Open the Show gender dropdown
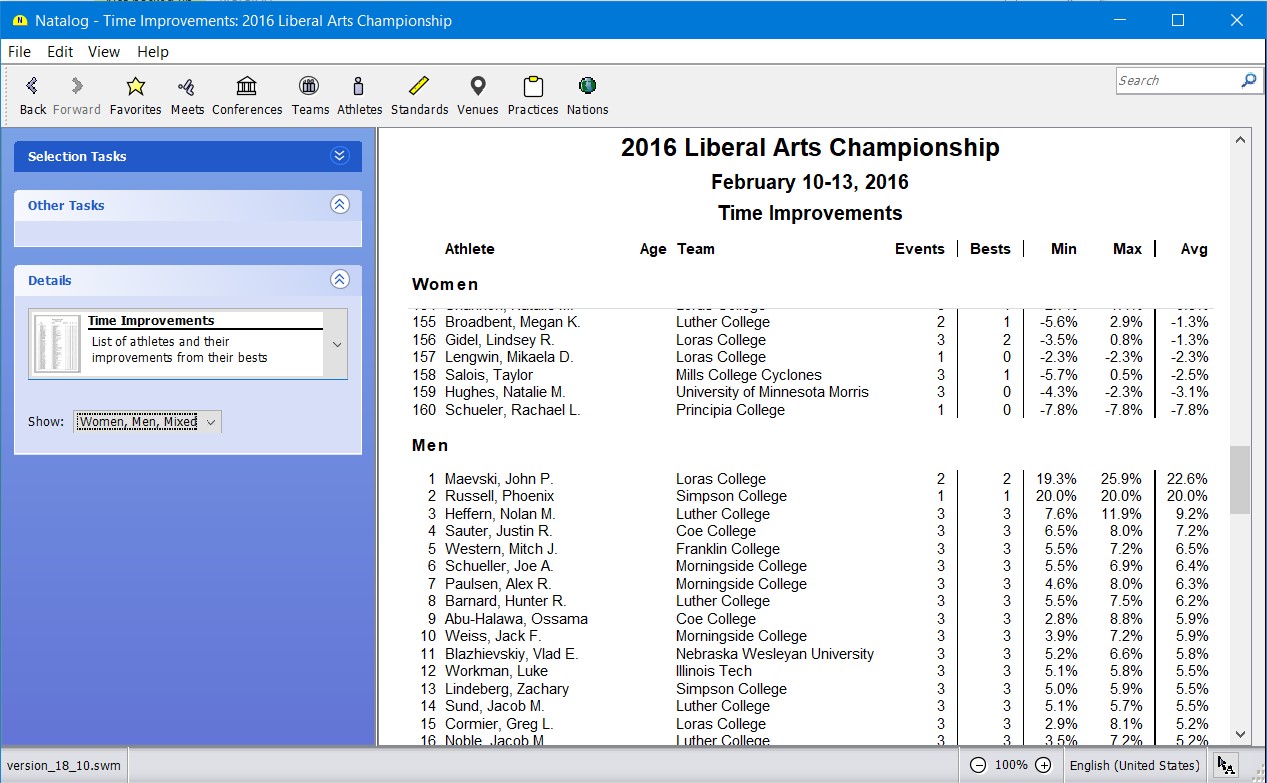Screen dimensions: 1267x783 pos(148,422)
